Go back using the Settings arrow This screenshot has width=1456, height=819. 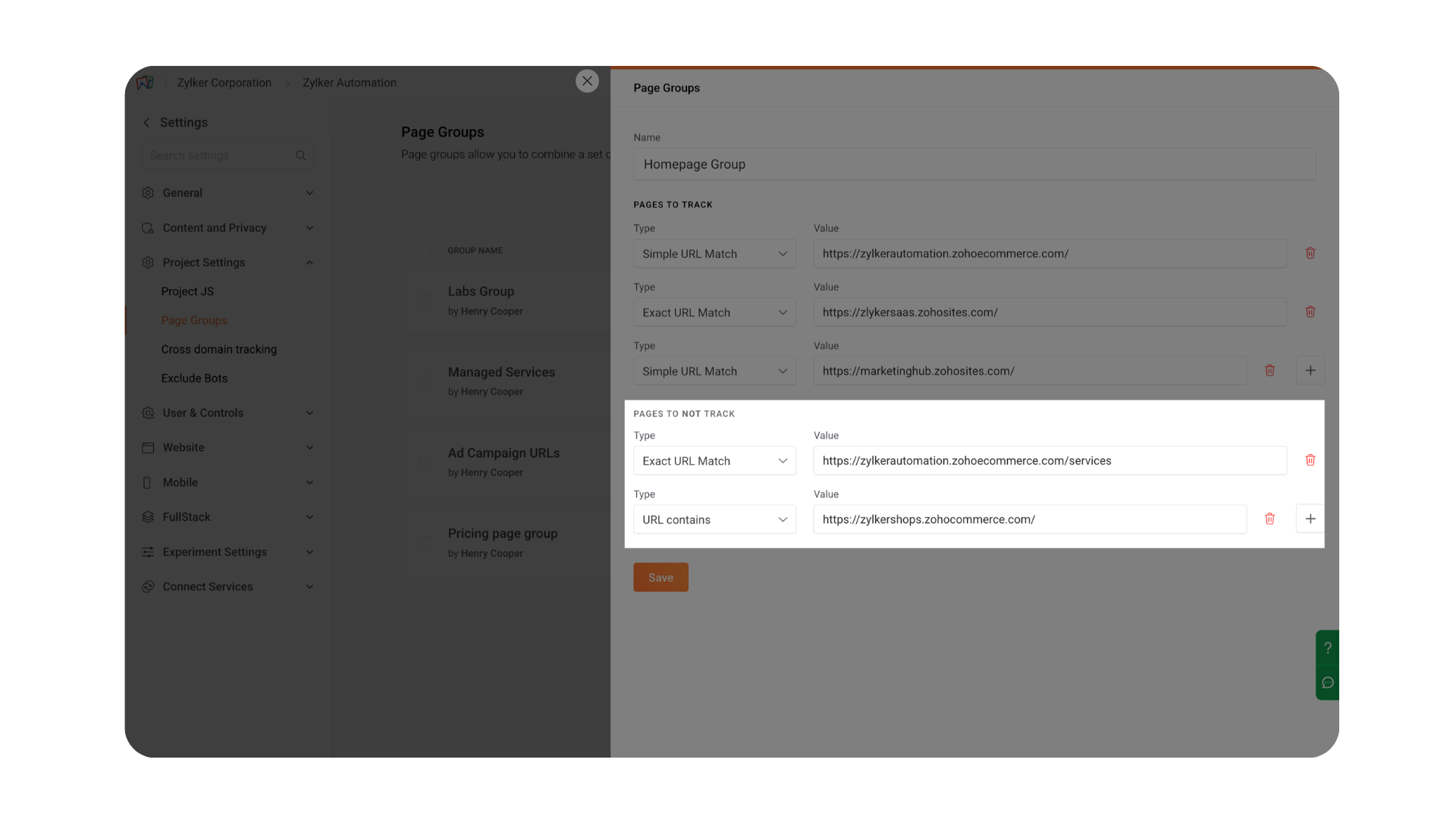146,123
